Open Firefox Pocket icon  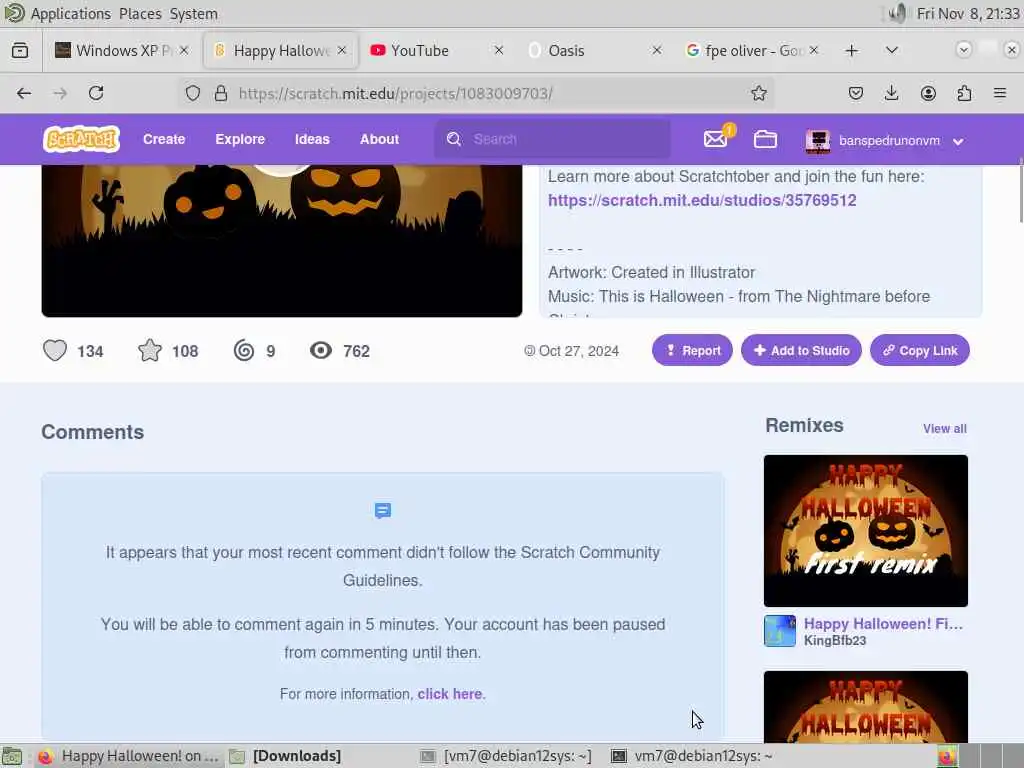856,93
